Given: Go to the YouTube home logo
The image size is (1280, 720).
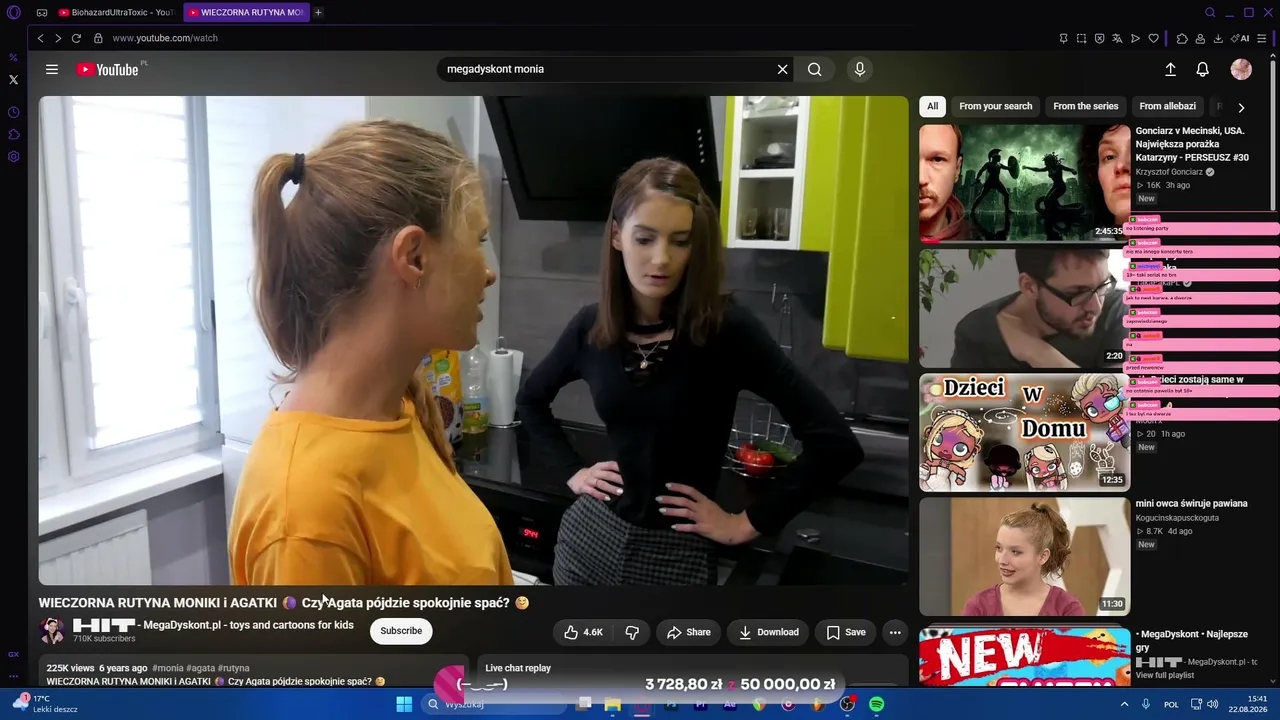Looking at the screenshot, I should [x=108, y=69].
